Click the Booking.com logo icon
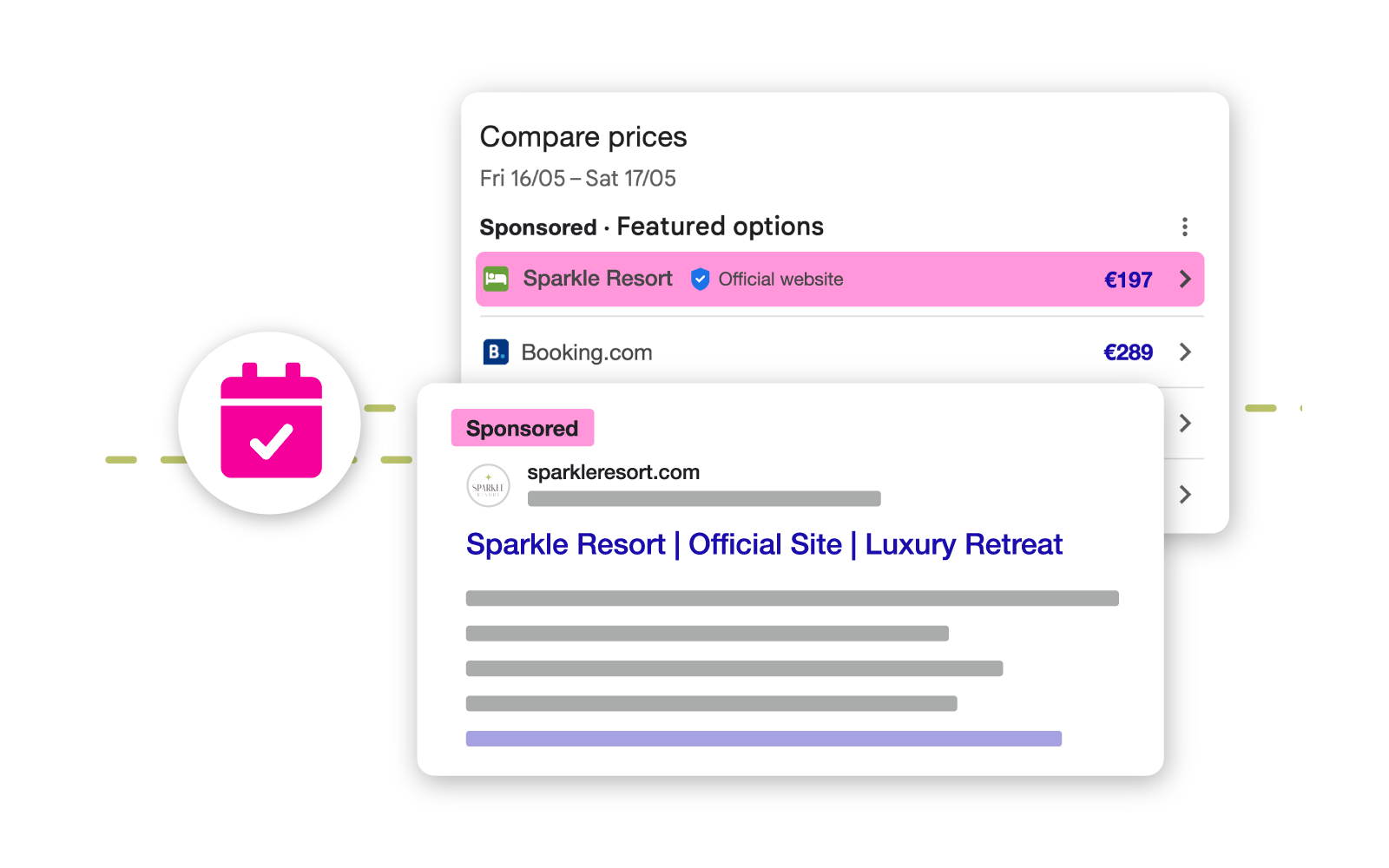The width and height of the screenshot is (1389, 868). [x=496, y=352]
